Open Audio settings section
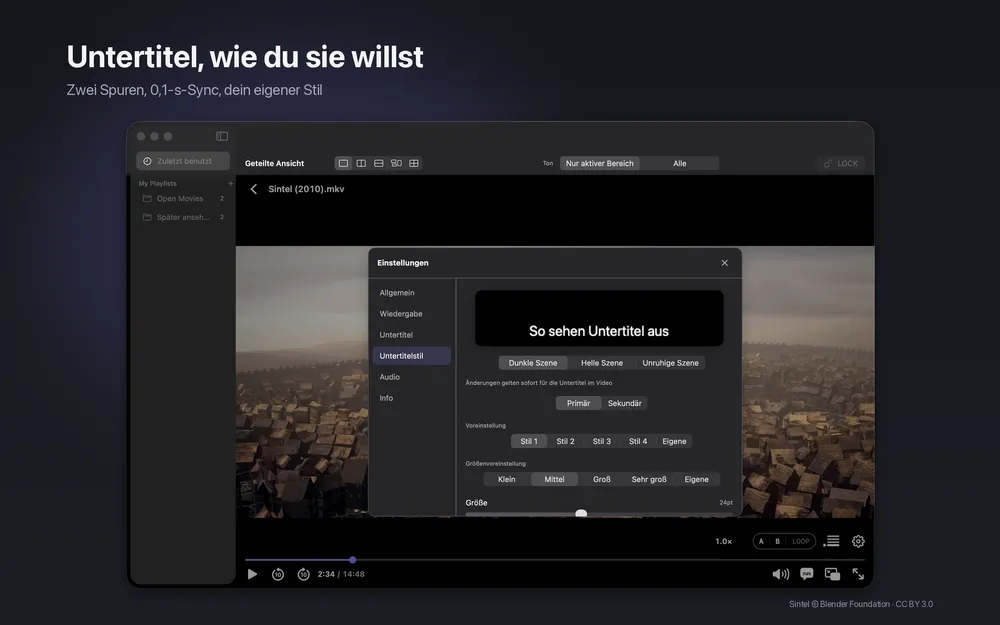The width and height of the screenshot is (1000, 625). [x=411, y=377]
